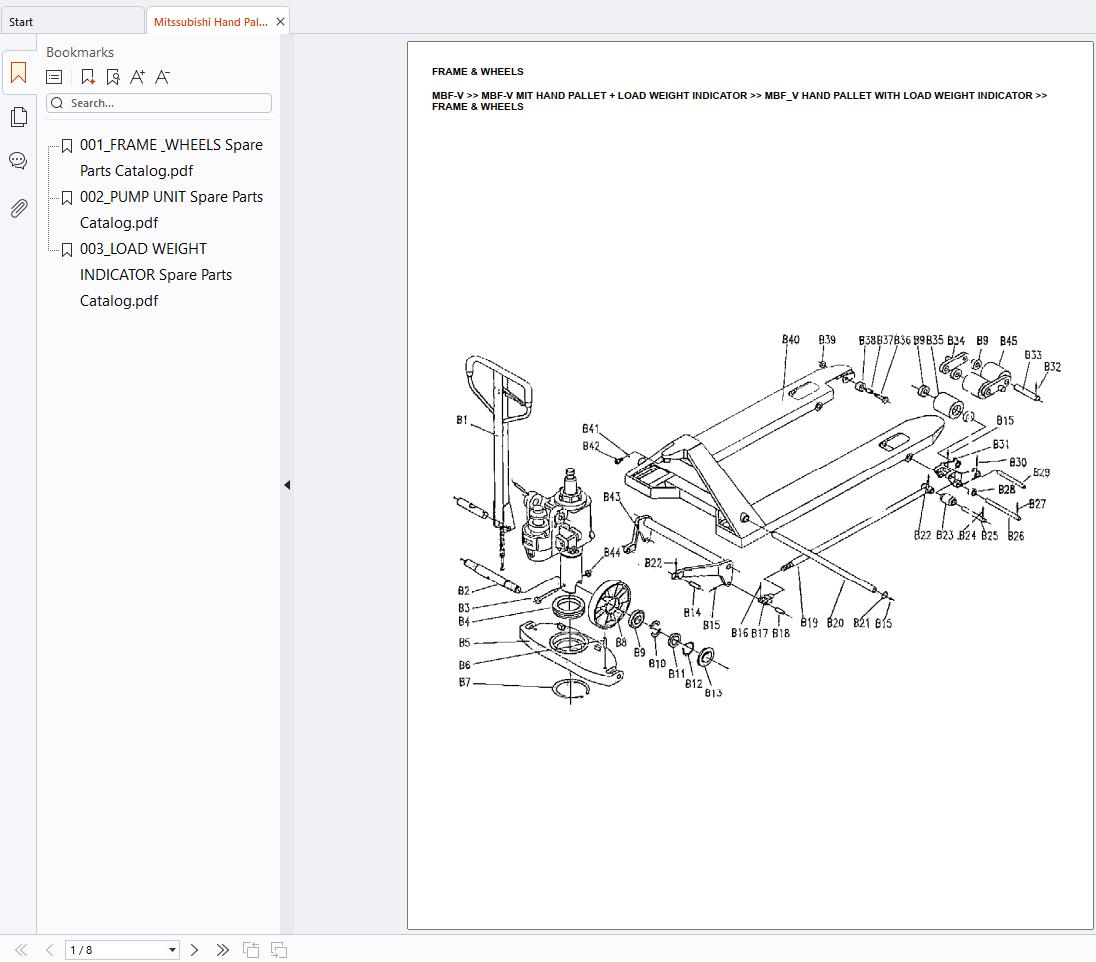Select the Mitsubishi Hand Pallet document tab
Screen dimensions: 1096x962
pos(210,21)
